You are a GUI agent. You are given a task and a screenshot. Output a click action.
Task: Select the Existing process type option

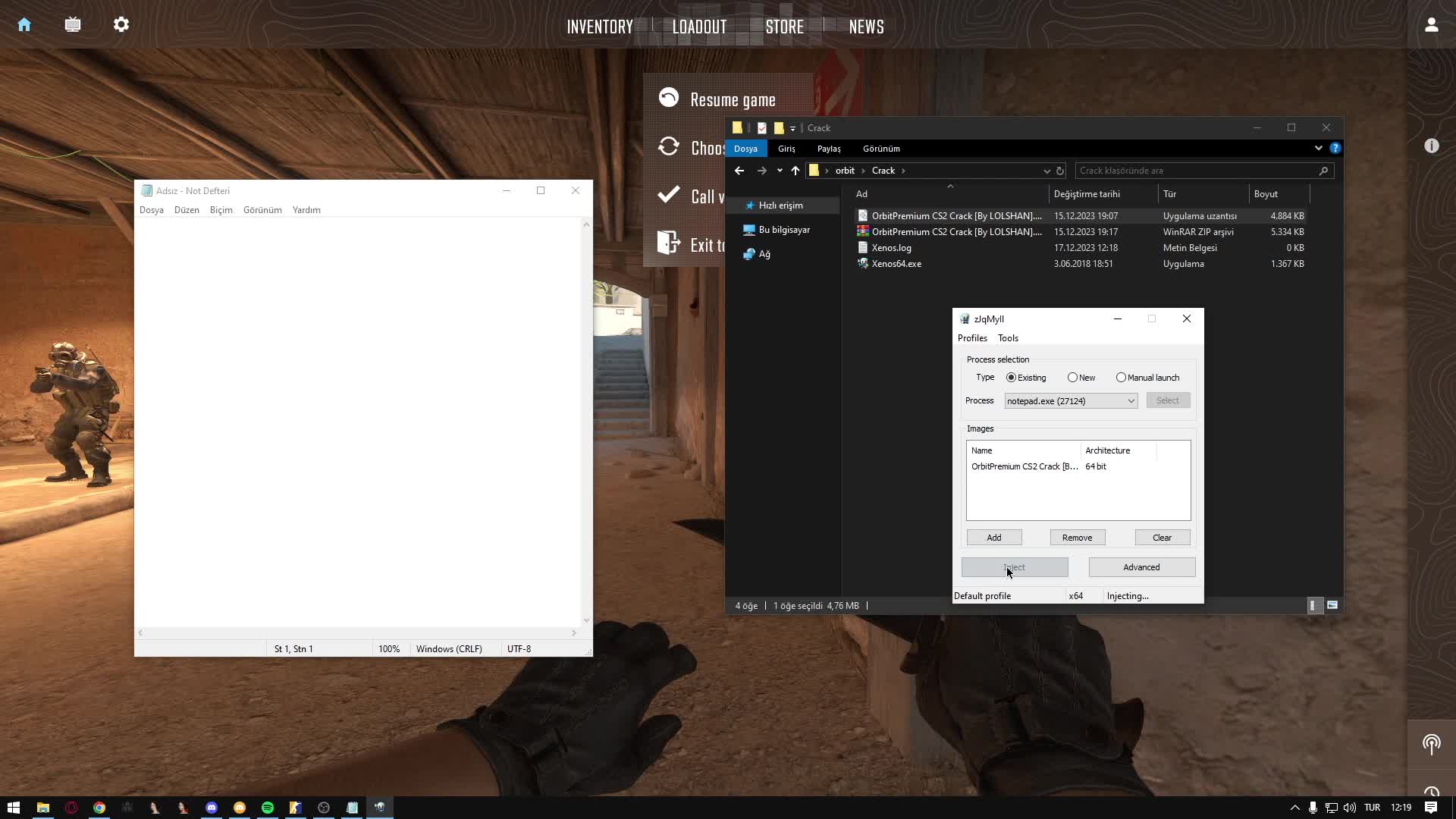coord(1011,377)
